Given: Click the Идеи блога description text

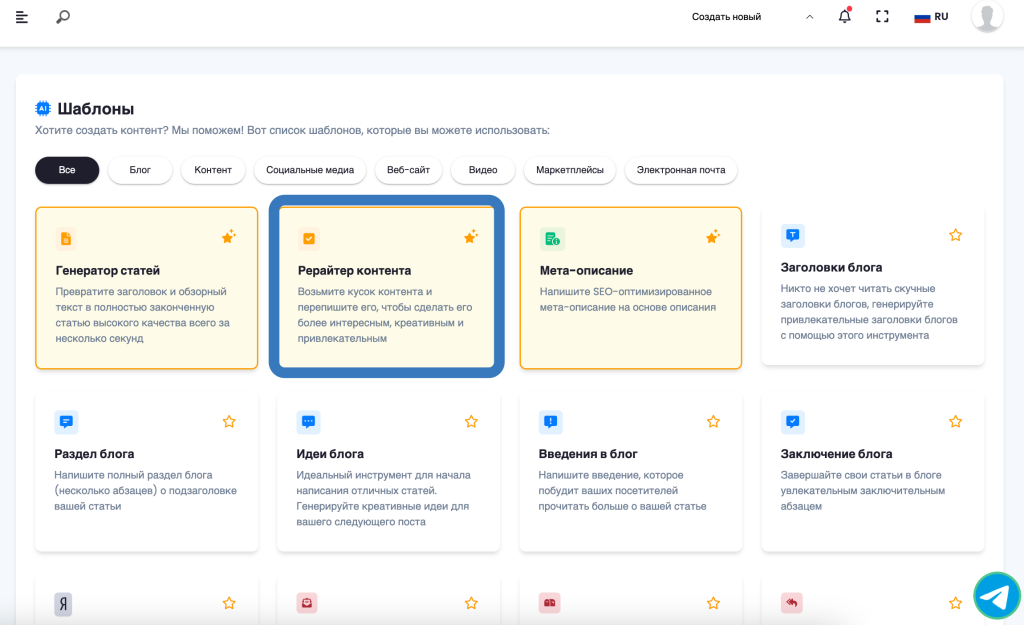Looking at the screenshot, I should [x=383, y=498].
